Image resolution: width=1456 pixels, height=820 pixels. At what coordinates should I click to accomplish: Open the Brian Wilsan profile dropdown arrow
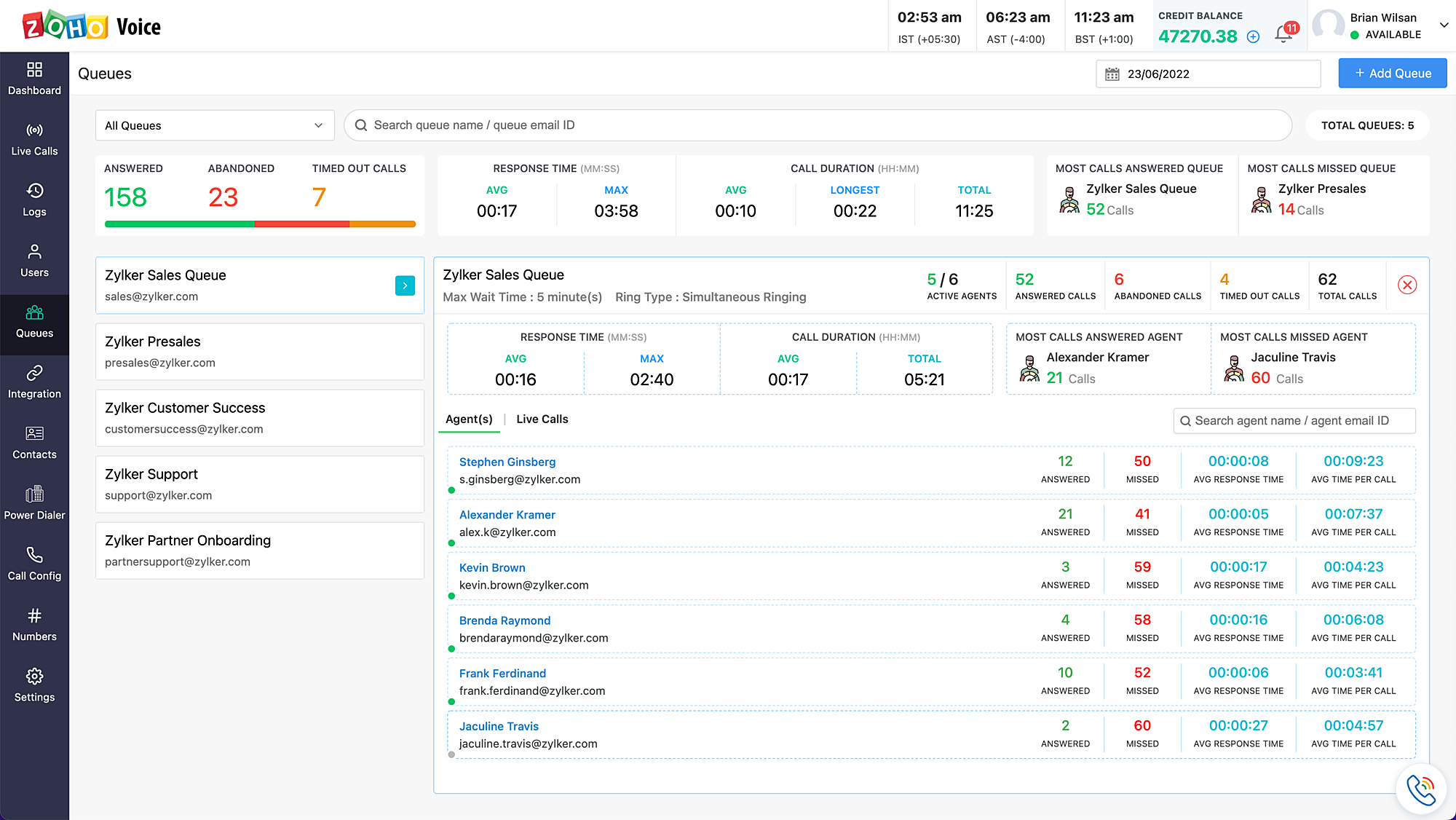(1444, 25)
